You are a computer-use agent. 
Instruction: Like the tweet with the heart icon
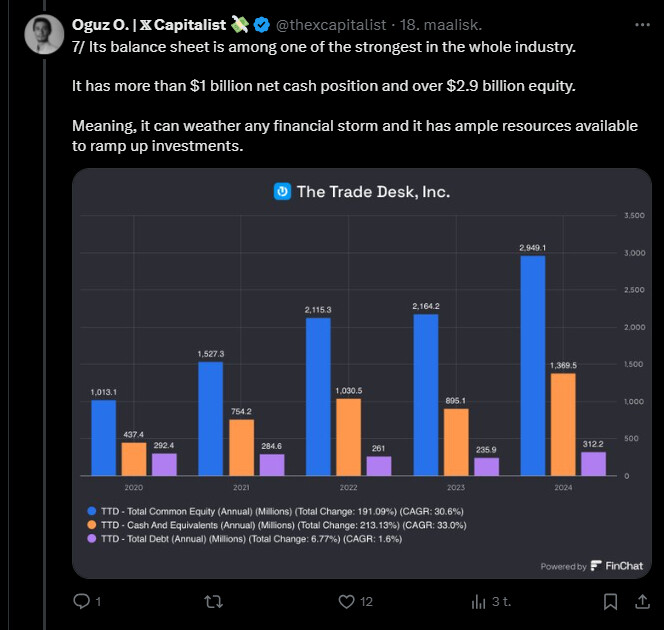tap(346, 601)
